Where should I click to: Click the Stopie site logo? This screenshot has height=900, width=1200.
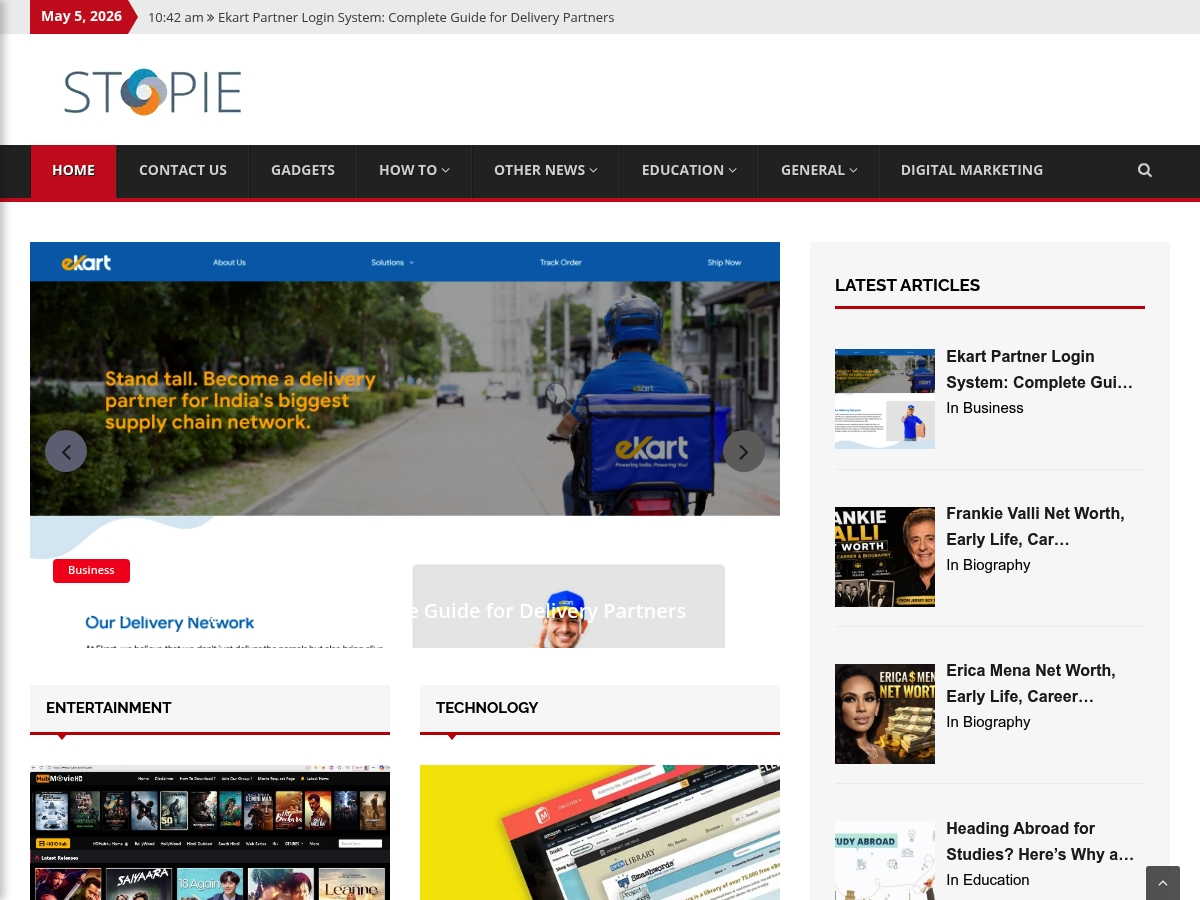(x=153, y=92)
